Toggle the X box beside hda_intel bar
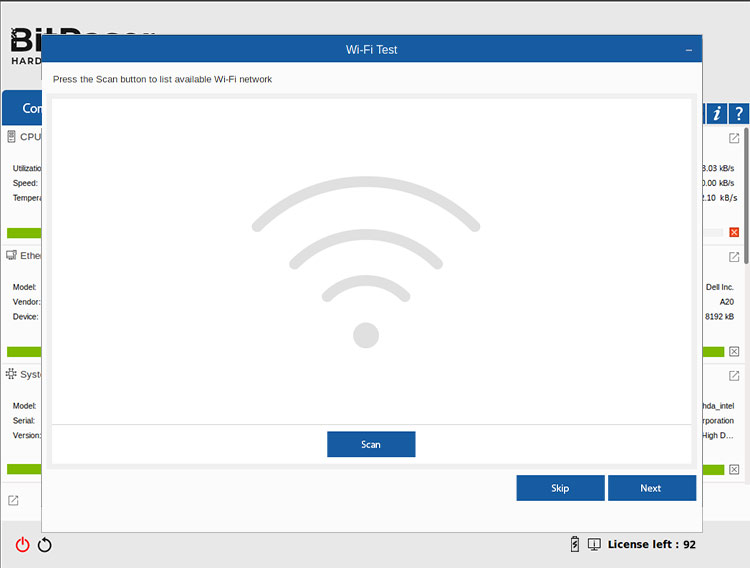750x568 pixels. click(734, 469)
